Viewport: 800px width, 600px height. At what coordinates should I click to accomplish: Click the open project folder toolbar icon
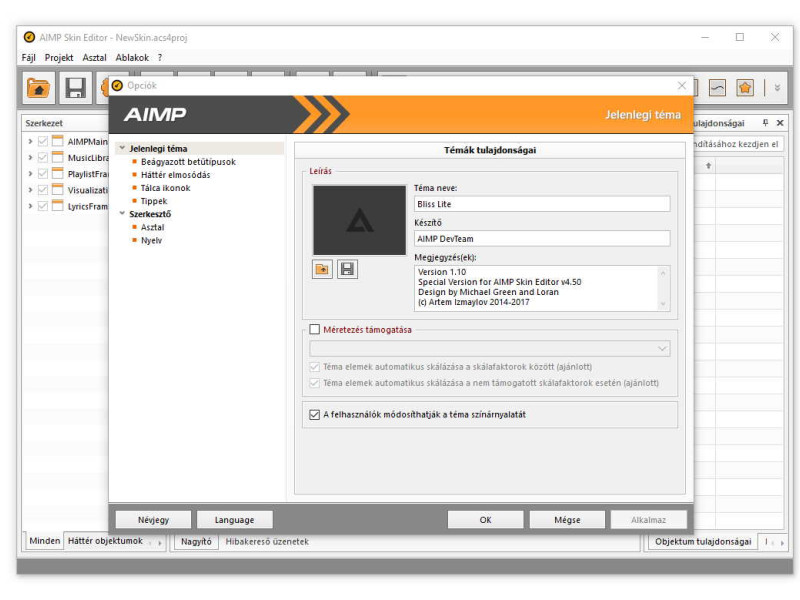click(x=39, y=88)
